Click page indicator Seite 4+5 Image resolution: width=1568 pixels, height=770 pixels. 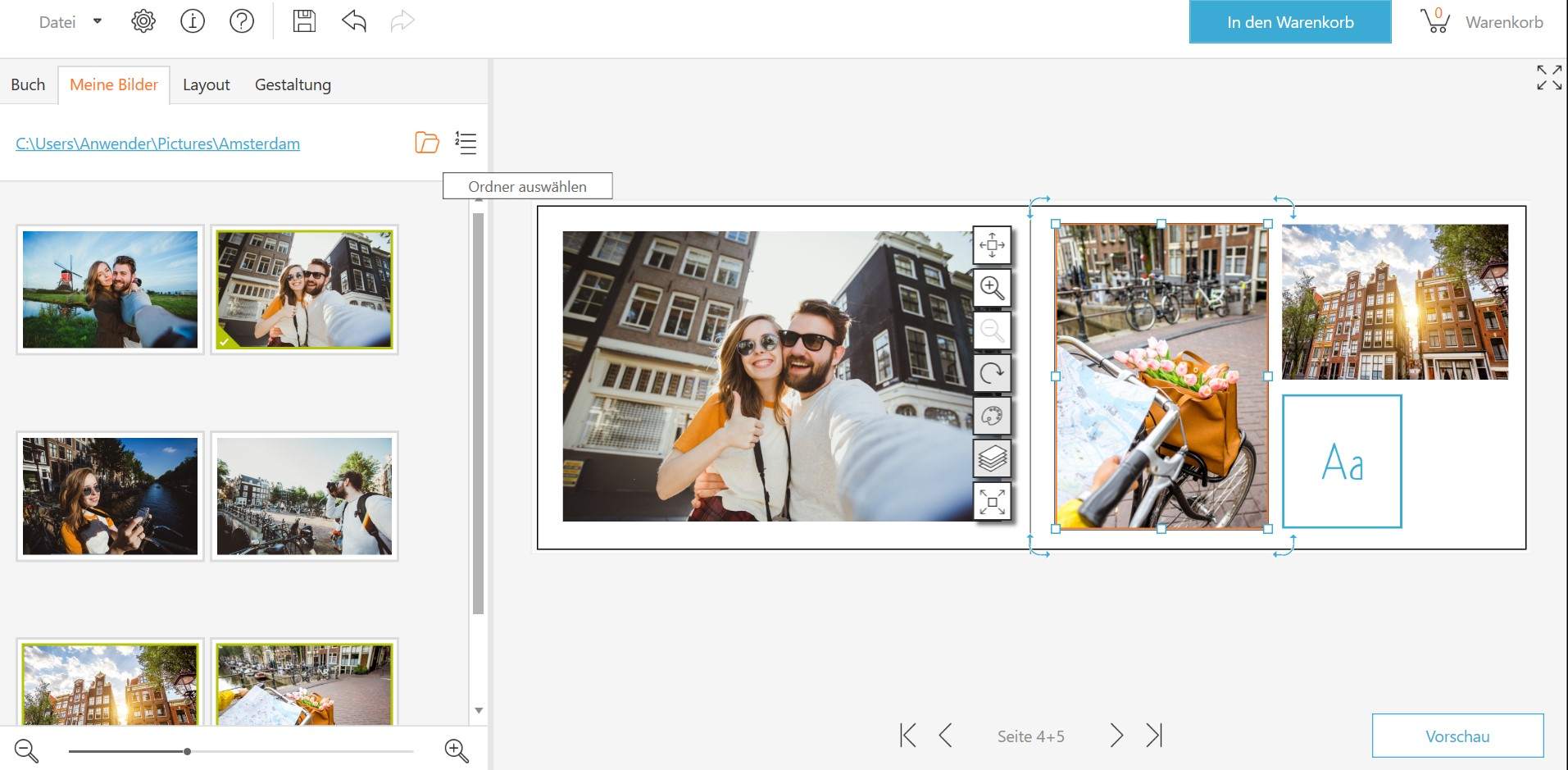coord(1030,736)
